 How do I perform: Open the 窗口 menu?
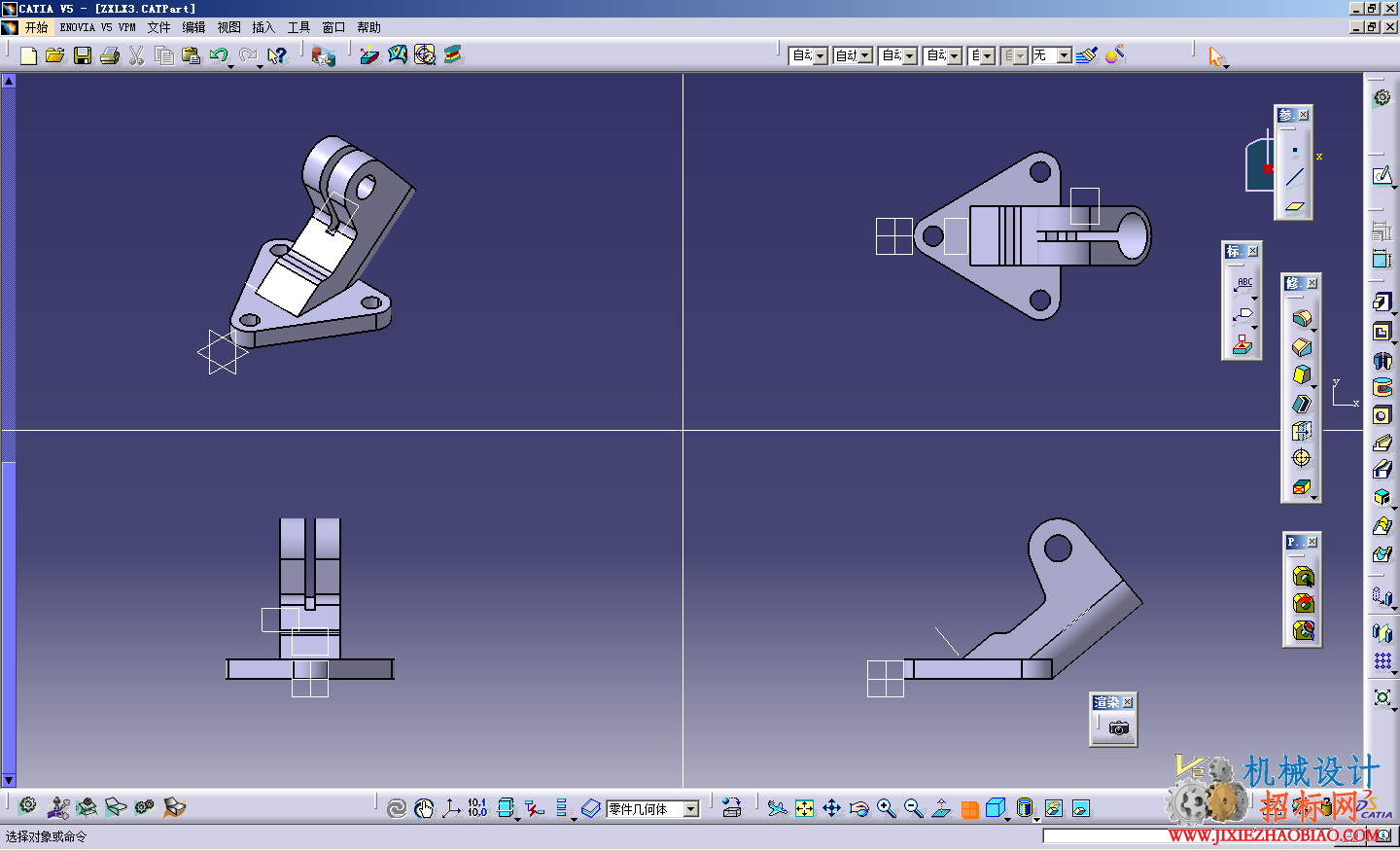pos(333,27)
